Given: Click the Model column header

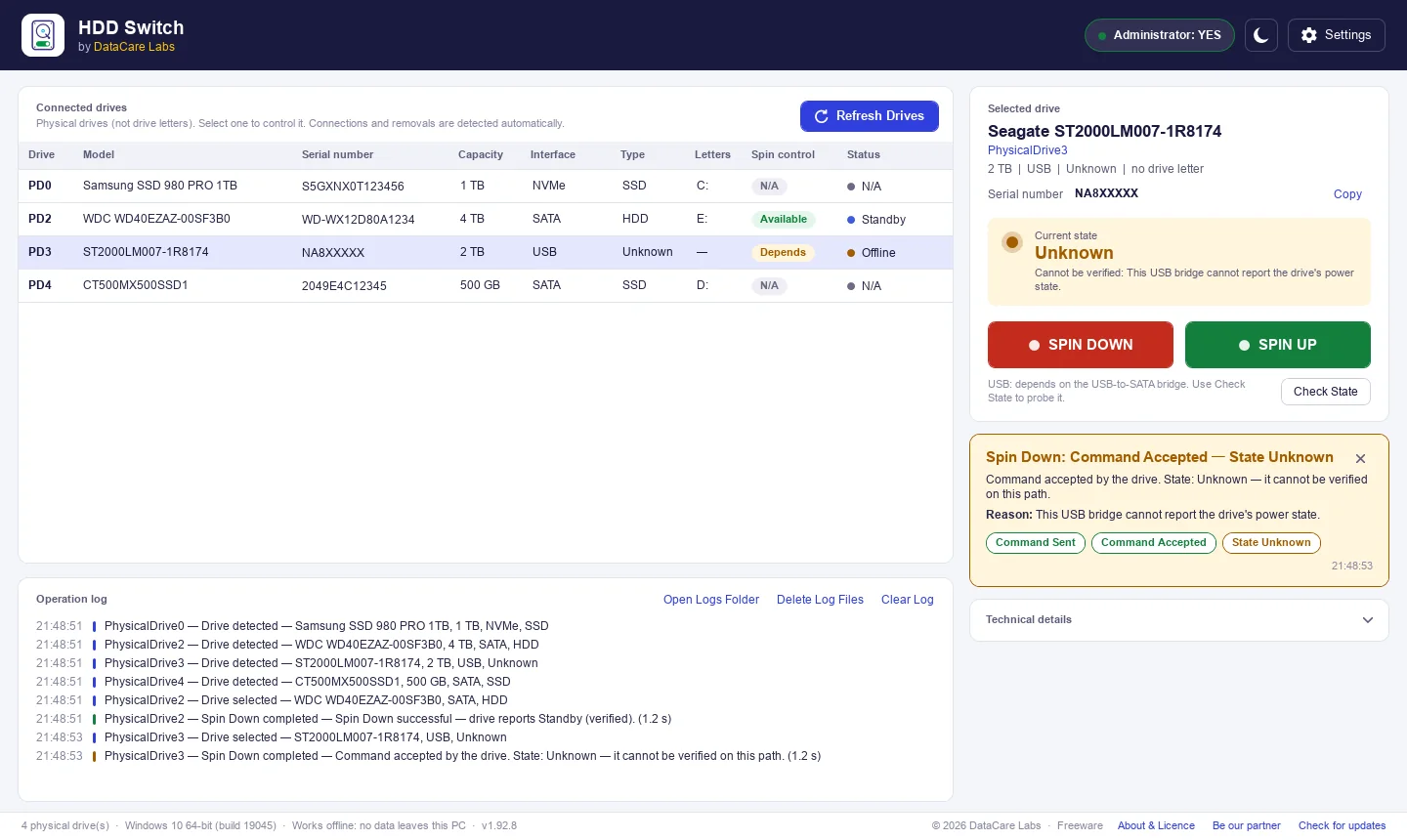Looking at the screenshot, I should coord(99,154).
